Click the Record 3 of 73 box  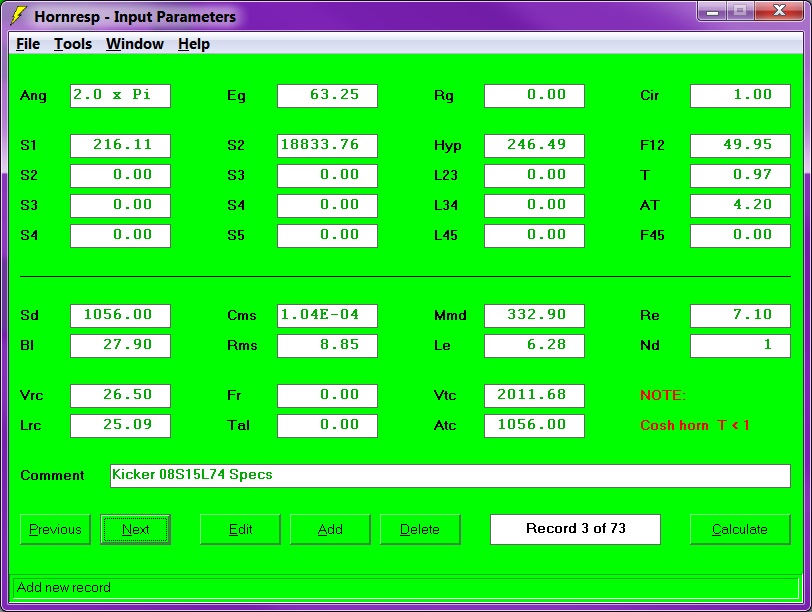pyautogui.click(x=575, y=529)
